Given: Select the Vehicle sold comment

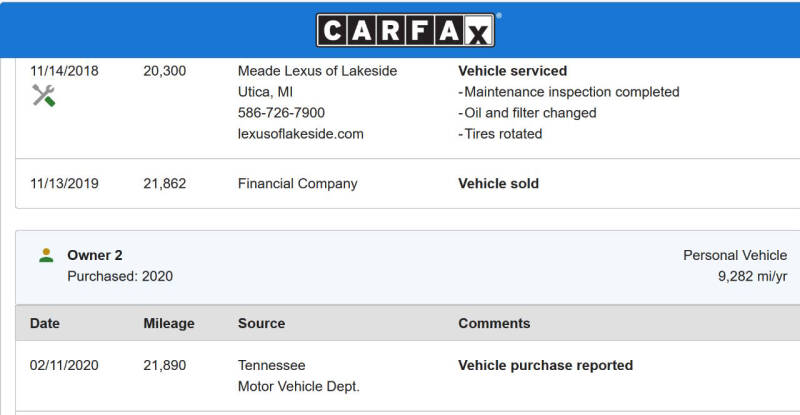Looking at the screenshot, I should coord(498,183).
